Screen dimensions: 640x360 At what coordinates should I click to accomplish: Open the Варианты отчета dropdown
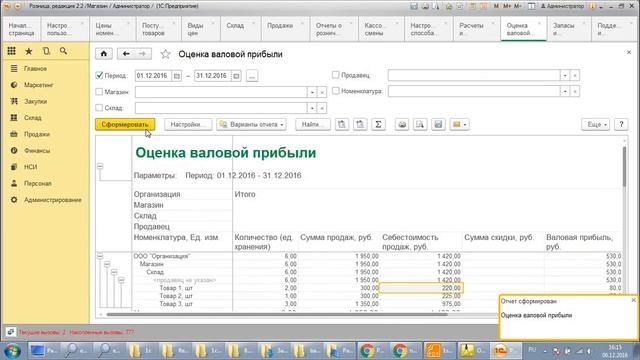coord(251,124)
